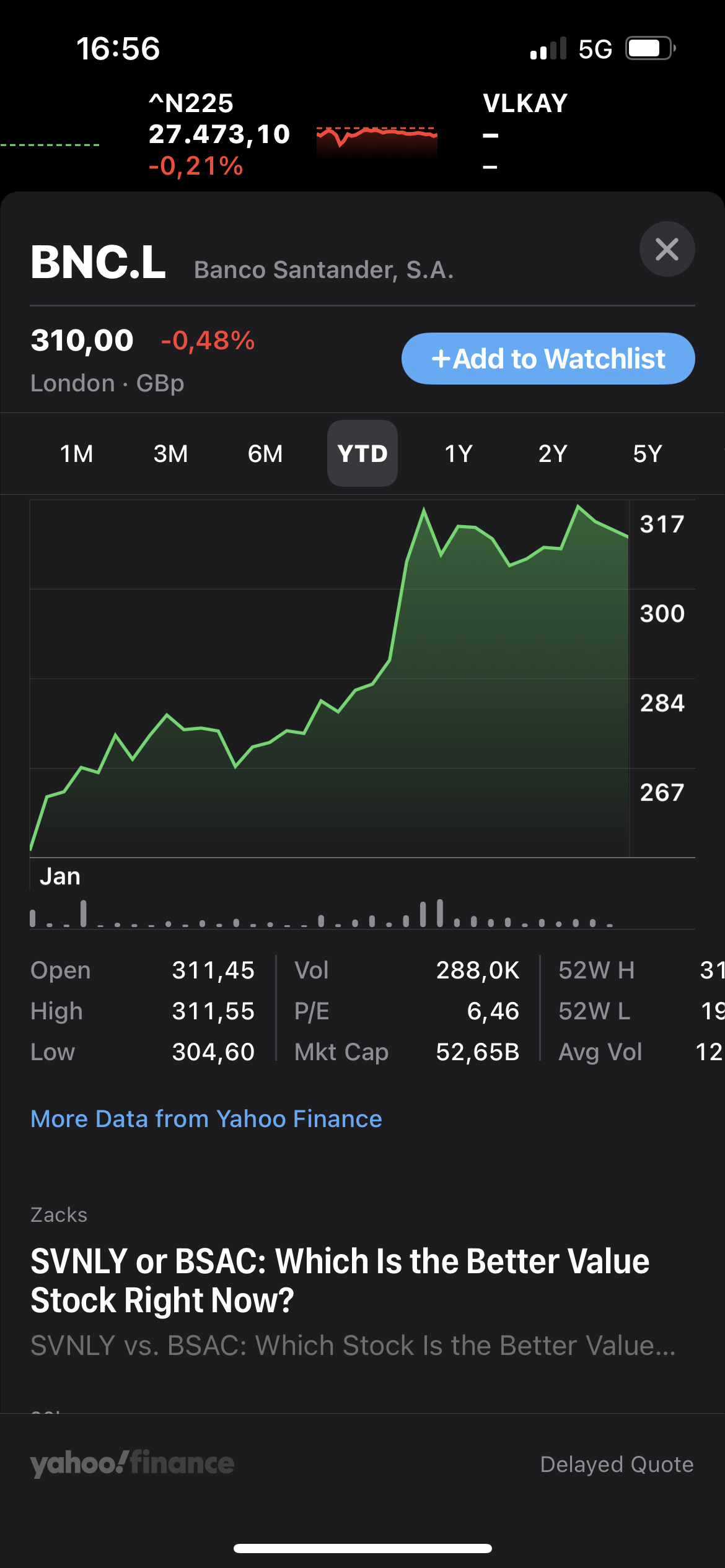725x1568 pixels.
Task: Switch to the 1Y chart range
Action: point(459,453)
